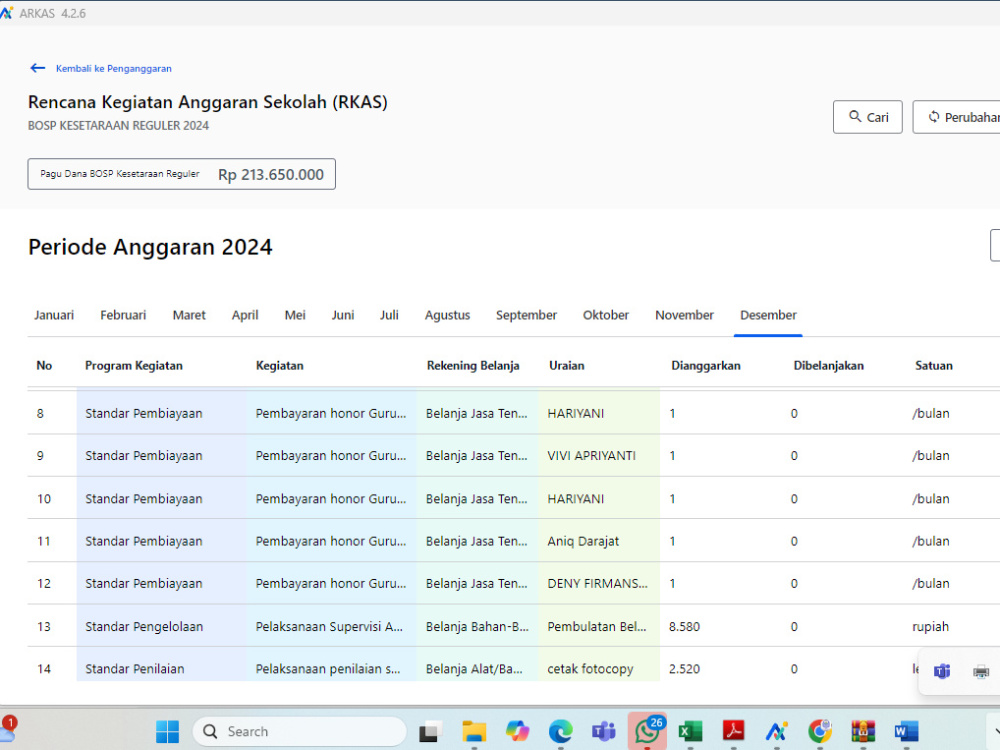The image size is (1000, 750).
Task: Click the Rekening Belanja column header
Action: [x=473, y=365]
